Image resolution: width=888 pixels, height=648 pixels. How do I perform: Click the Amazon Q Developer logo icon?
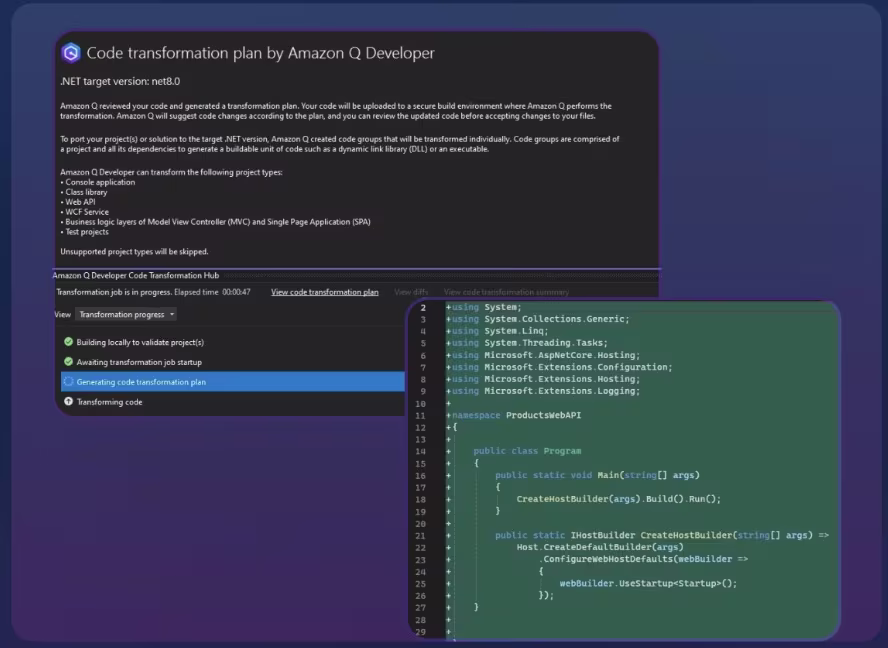tap(71, 53)
